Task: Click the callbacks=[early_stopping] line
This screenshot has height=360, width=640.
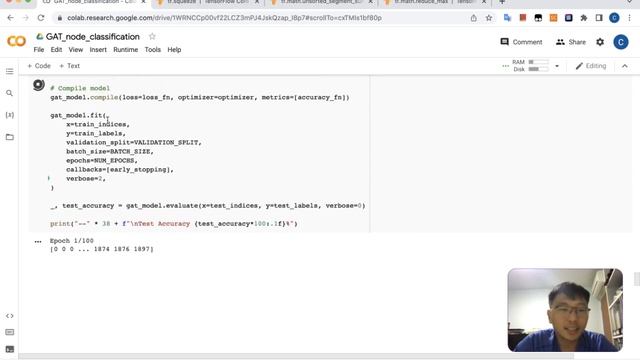Action: (120, 169)
